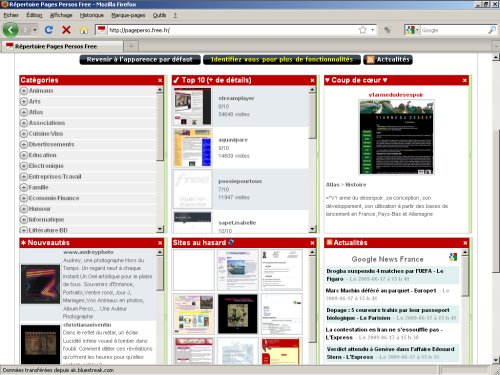This screenshot has width=500, height=375.
Task: Close the Sites au hasard panel
Action: pyautogui.click(x=312, y=243)
